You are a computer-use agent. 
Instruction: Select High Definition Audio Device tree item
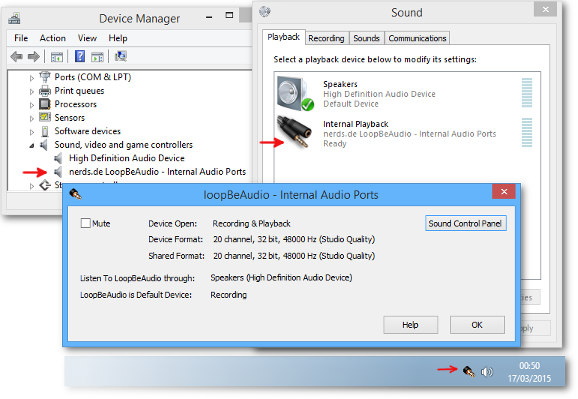point(127,158)
